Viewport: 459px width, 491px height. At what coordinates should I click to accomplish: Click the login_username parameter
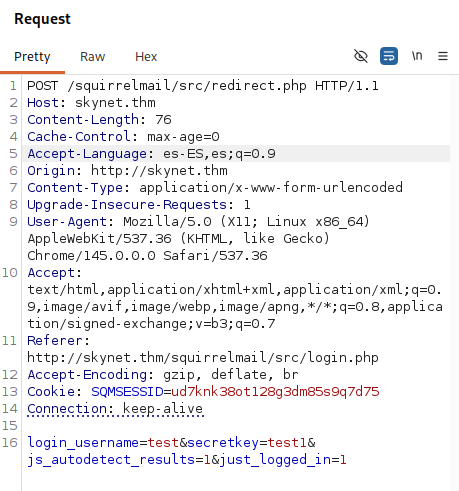83,443
